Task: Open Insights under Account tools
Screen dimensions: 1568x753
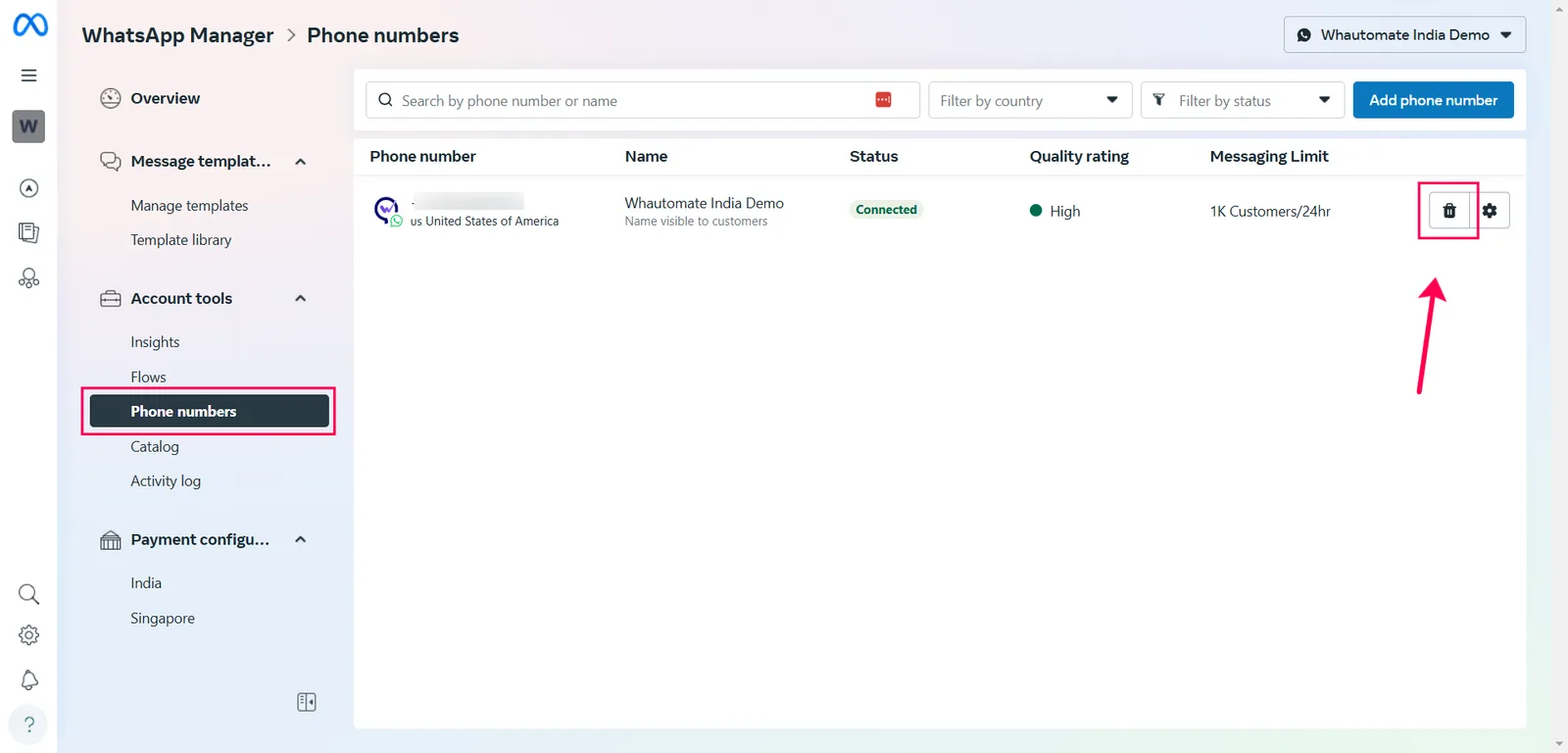Action: [155, 342]
